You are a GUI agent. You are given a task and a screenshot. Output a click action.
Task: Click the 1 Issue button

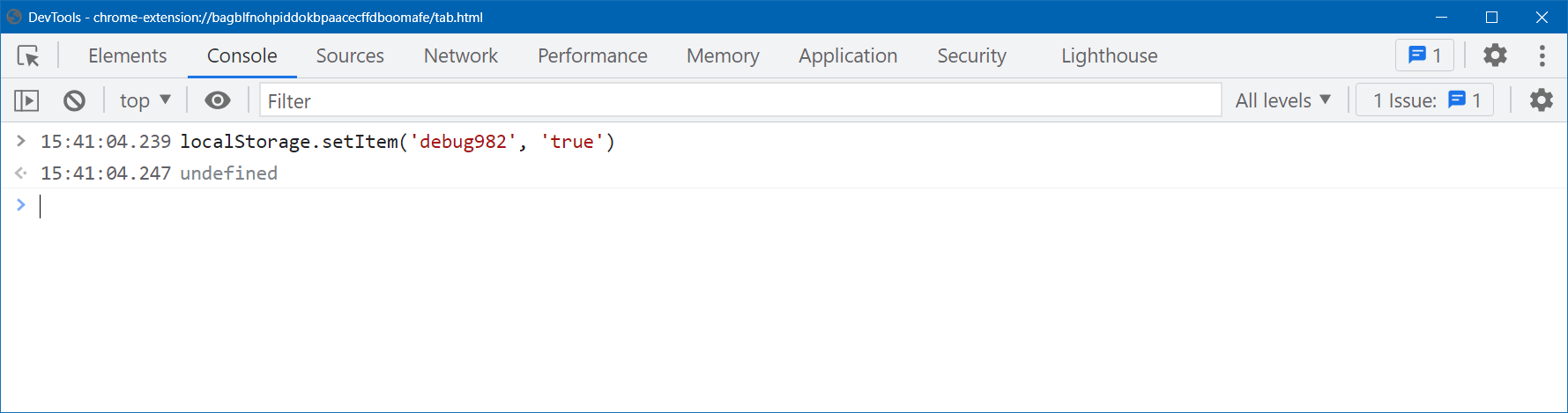pyautogui.click(x=1425, y=100)
